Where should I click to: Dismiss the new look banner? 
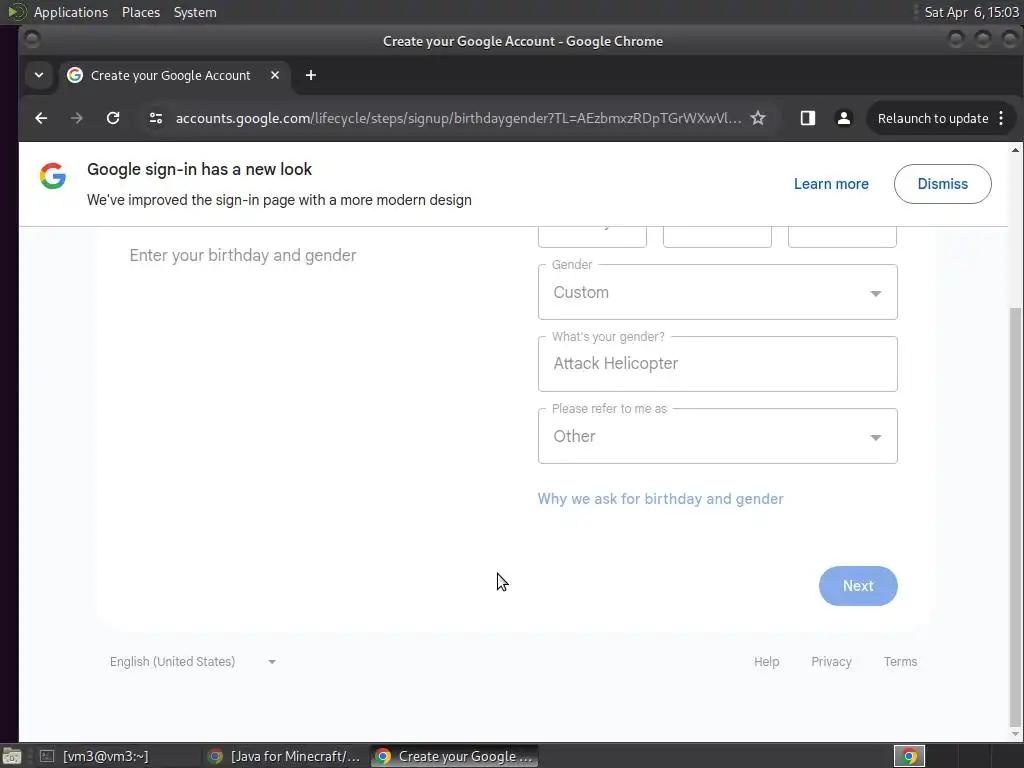[942, 184]
